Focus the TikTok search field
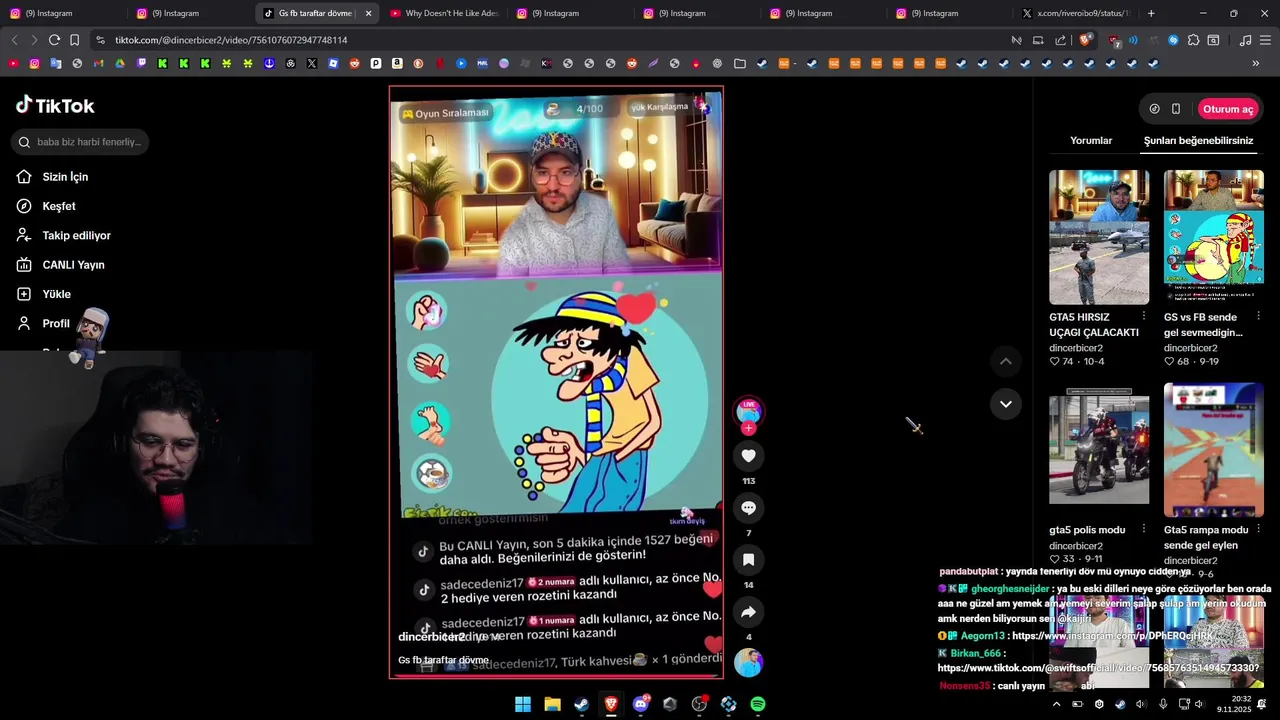The width and height of the screenshot is (1280, 720). (x=80, y=142)
